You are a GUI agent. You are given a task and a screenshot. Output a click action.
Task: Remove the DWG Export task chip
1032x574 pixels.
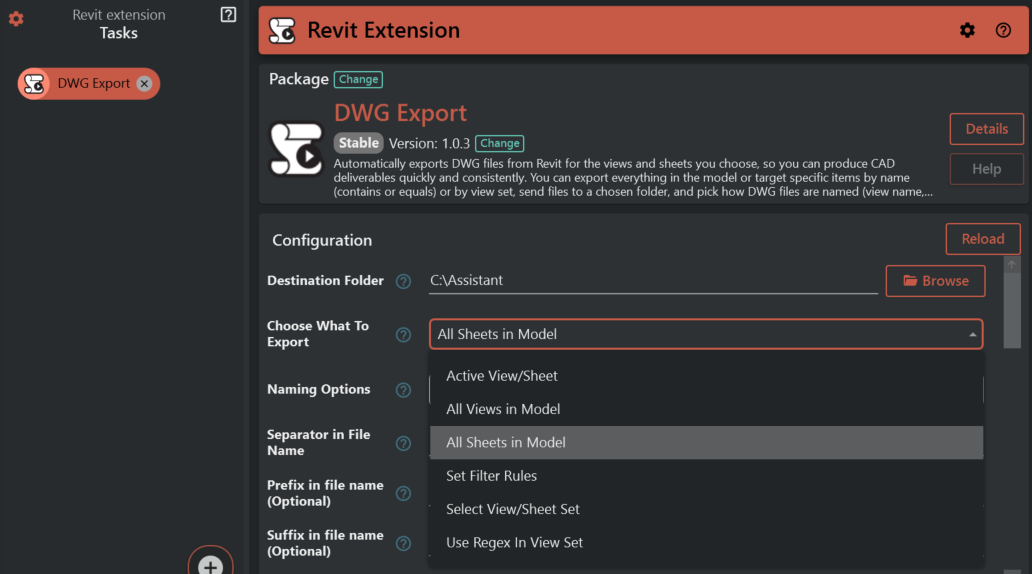coord(144,84)
